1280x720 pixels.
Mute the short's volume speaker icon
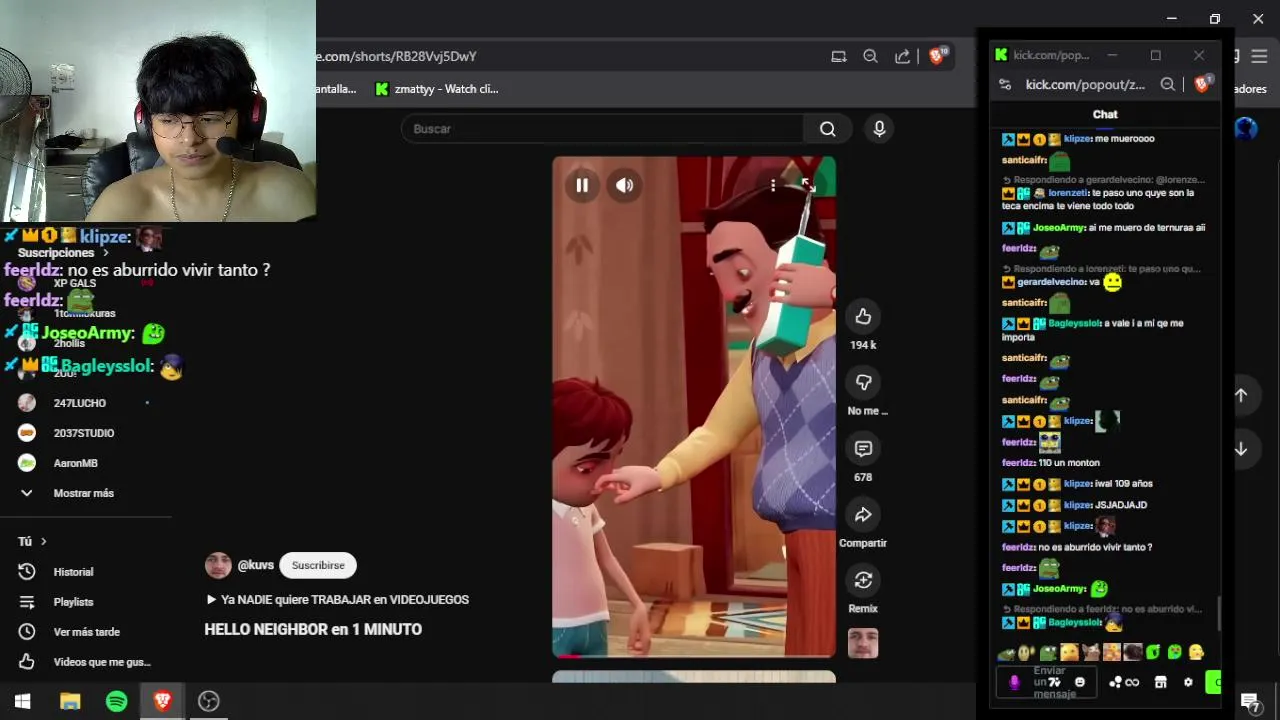click(625, 185)
